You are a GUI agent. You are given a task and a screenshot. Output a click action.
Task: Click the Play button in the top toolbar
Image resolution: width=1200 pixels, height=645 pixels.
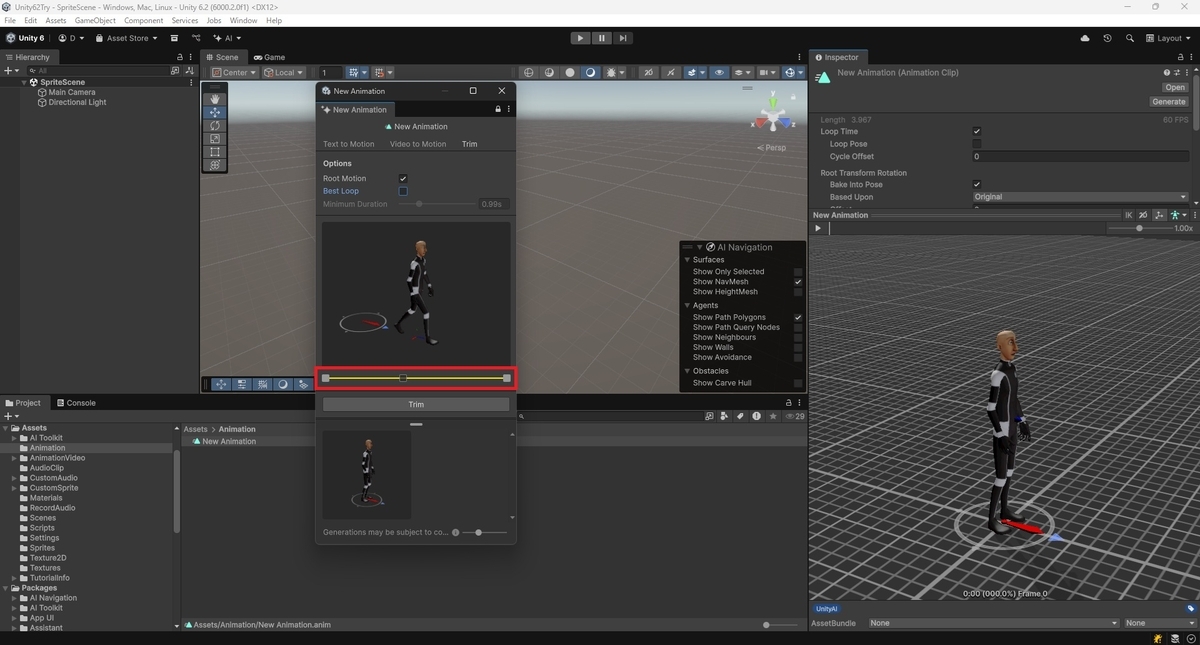[x=580, y=38]
